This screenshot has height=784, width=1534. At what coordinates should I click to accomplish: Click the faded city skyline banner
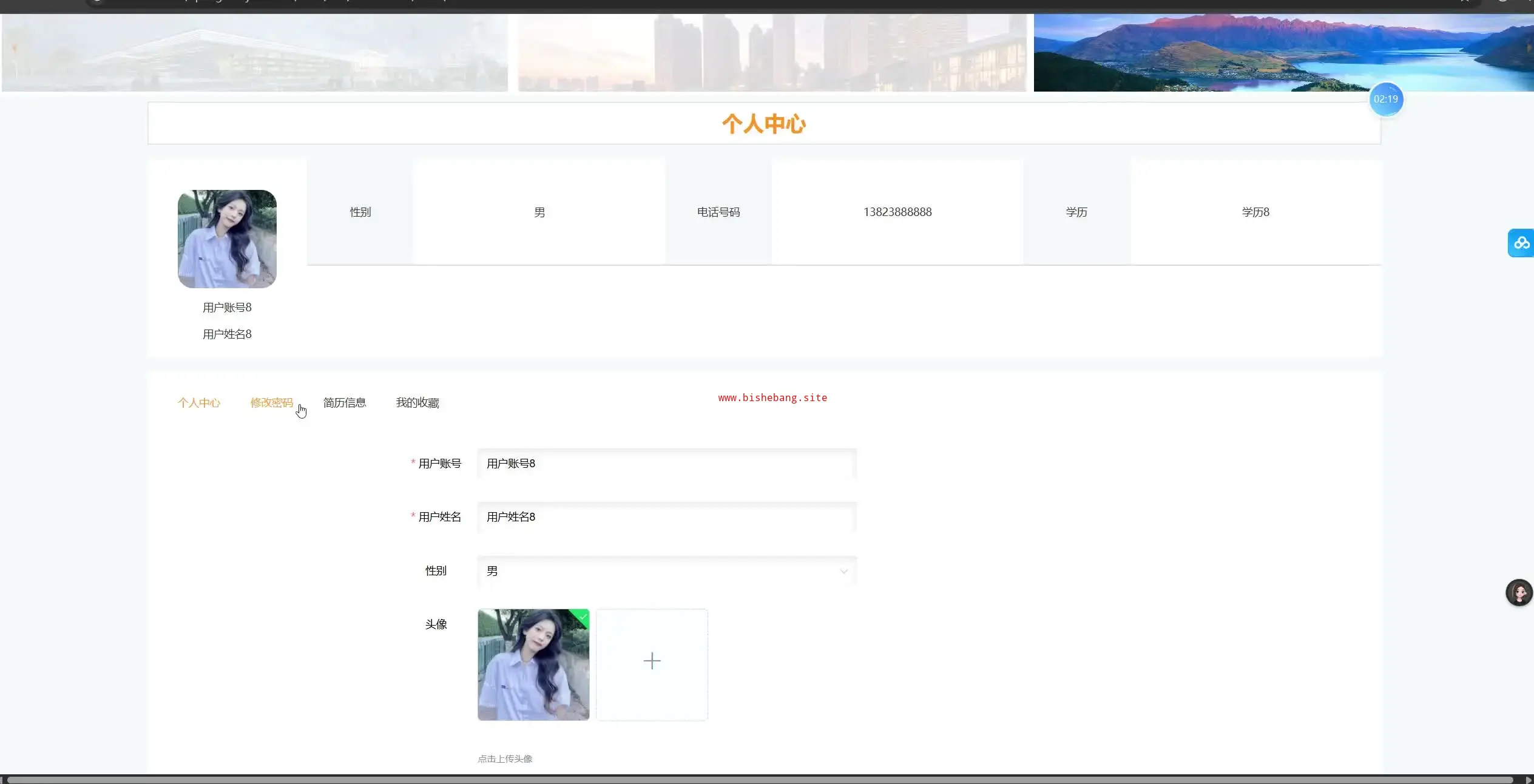click(771, 53)
